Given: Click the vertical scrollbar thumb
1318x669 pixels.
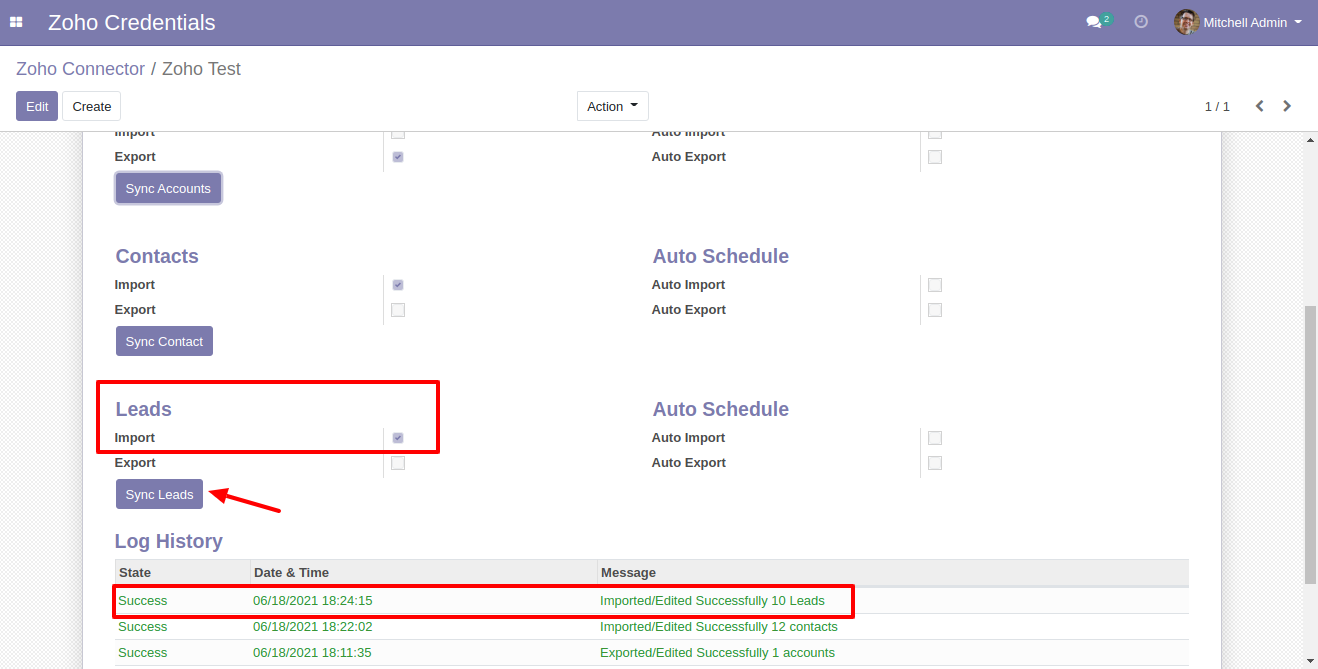Looking at the screenshot, I should [1311, 445].
